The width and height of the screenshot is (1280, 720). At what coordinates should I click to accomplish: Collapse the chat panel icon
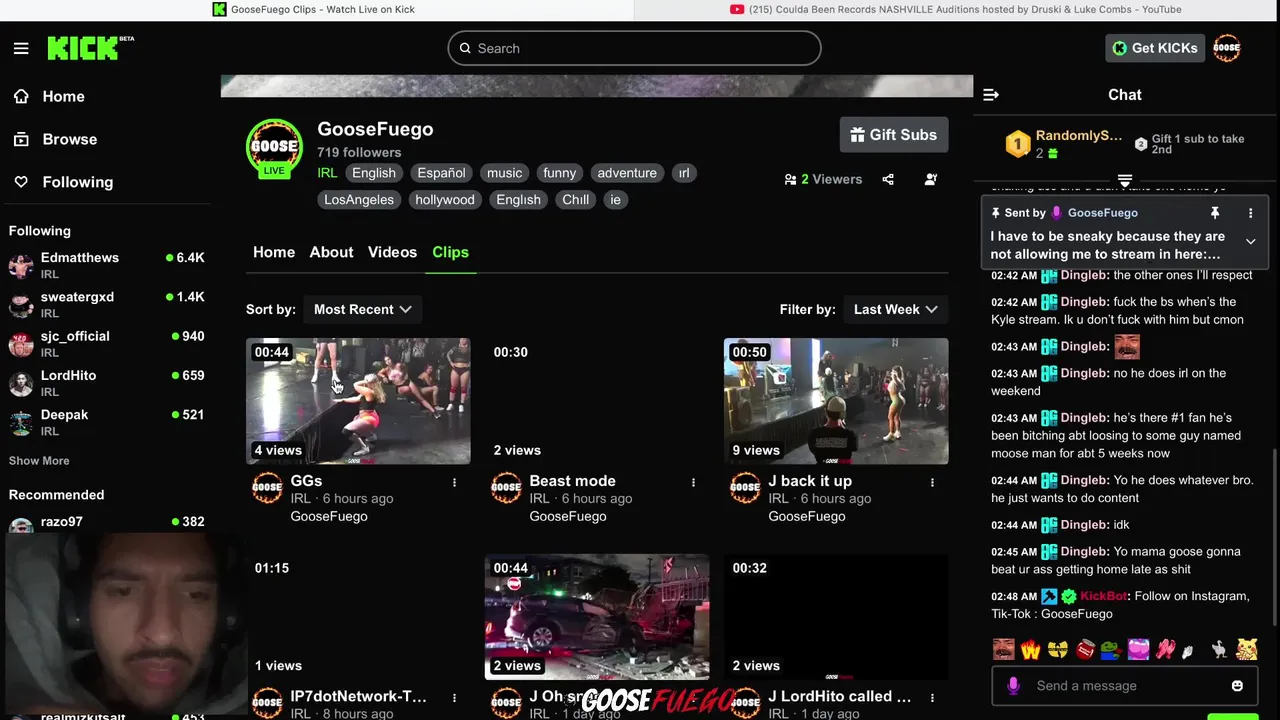click(x=991, y=95)
